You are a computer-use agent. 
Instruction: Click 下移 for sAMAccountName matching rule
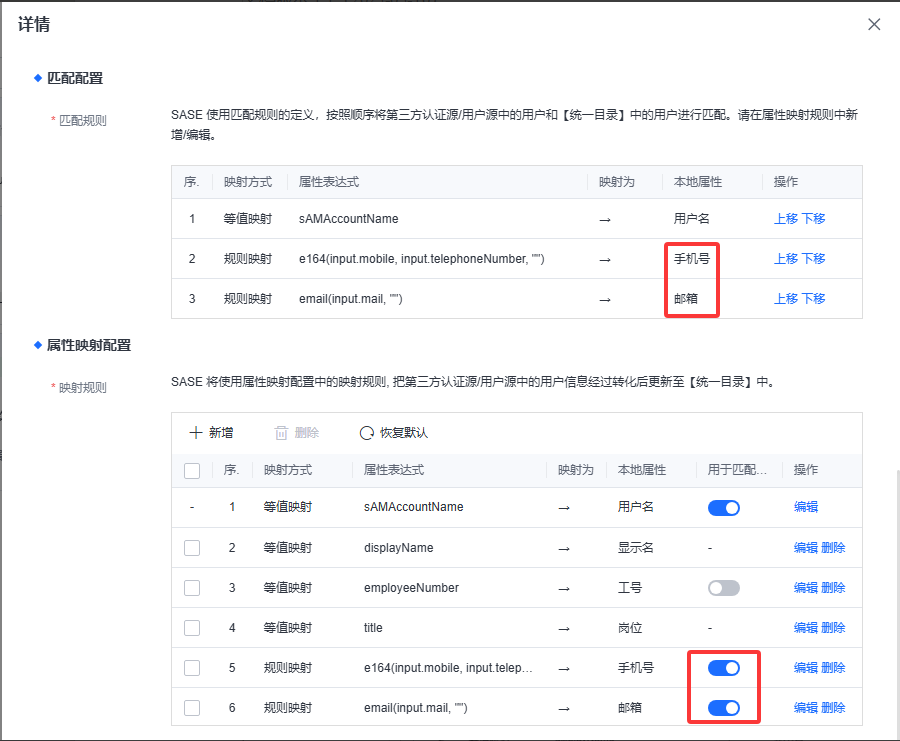pyautogui.click(x=813, y=218)
